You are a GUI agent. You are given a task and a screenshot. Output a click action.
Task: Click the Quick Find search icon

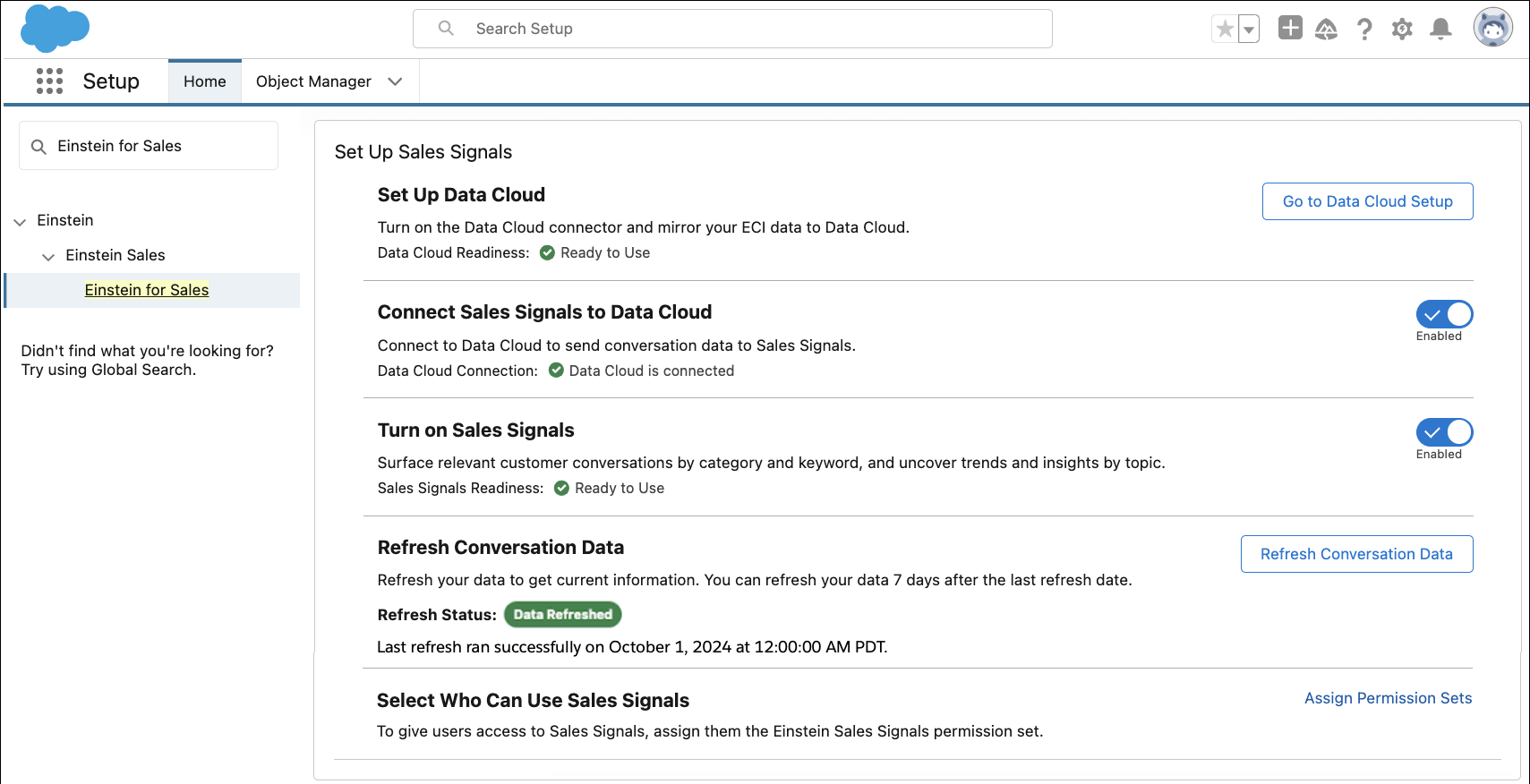[38, 146]
